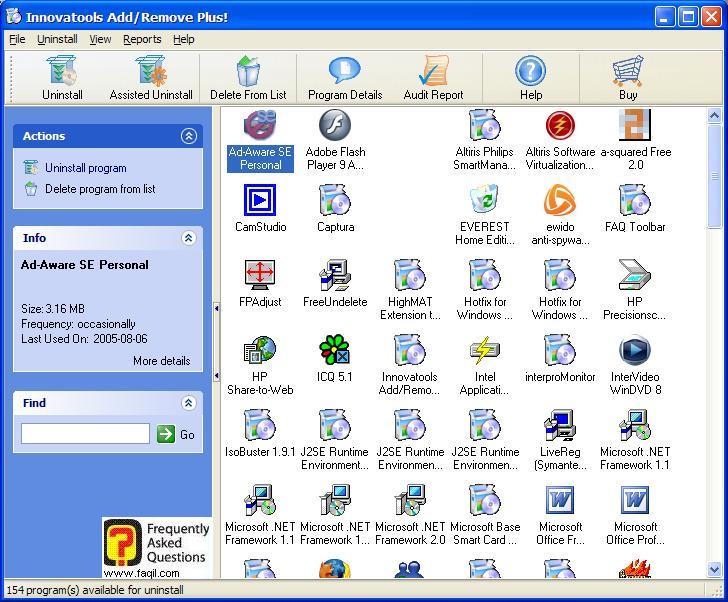The width and height of the screenshot is (728, 602).
Task: Open Program Details from the toolbar
Action: 345,78
